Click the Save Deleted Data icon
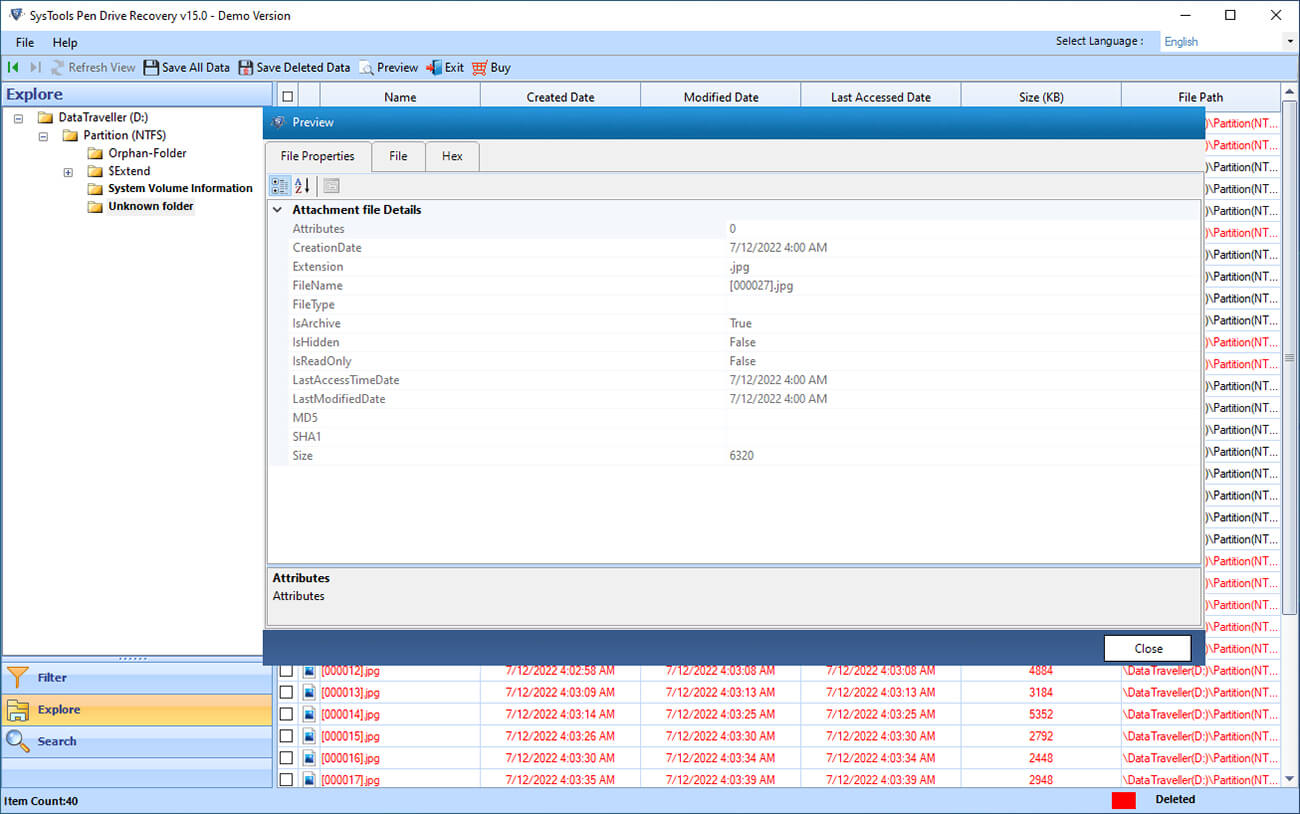The width and height of the screenshot is (1300, 814). point(244,67)
